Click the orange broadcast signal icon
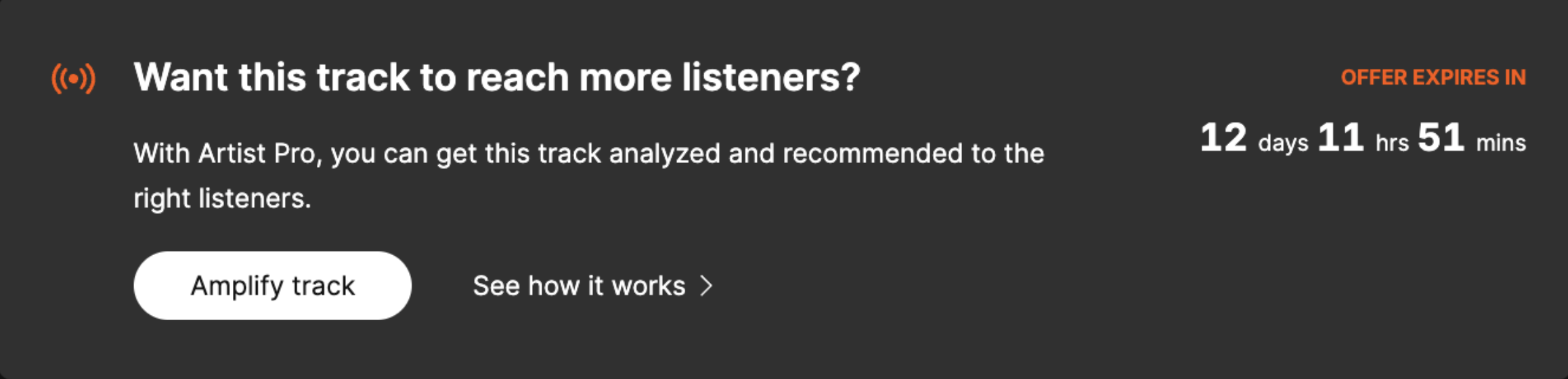This screenshot has width=1568, height=379. [x=73, y=79]
